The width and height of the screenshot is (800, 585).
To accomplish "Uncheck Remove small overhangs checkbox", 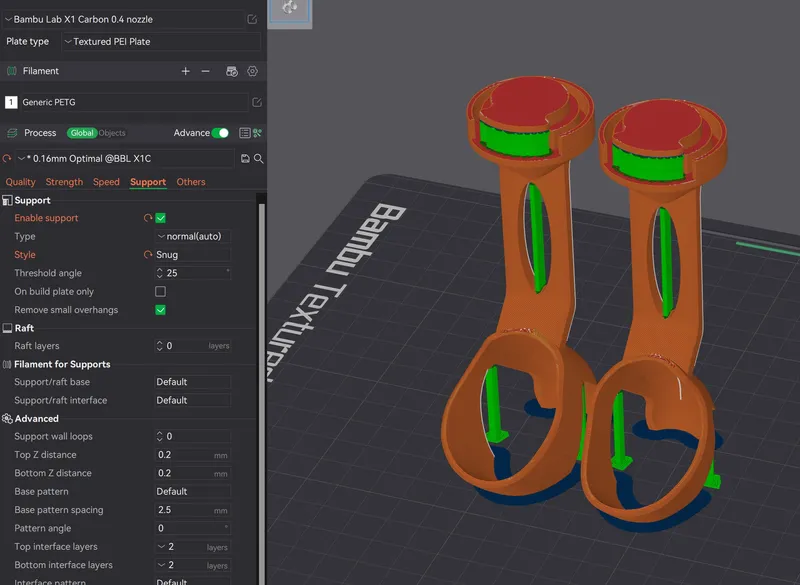I will [x=160, y=310].
